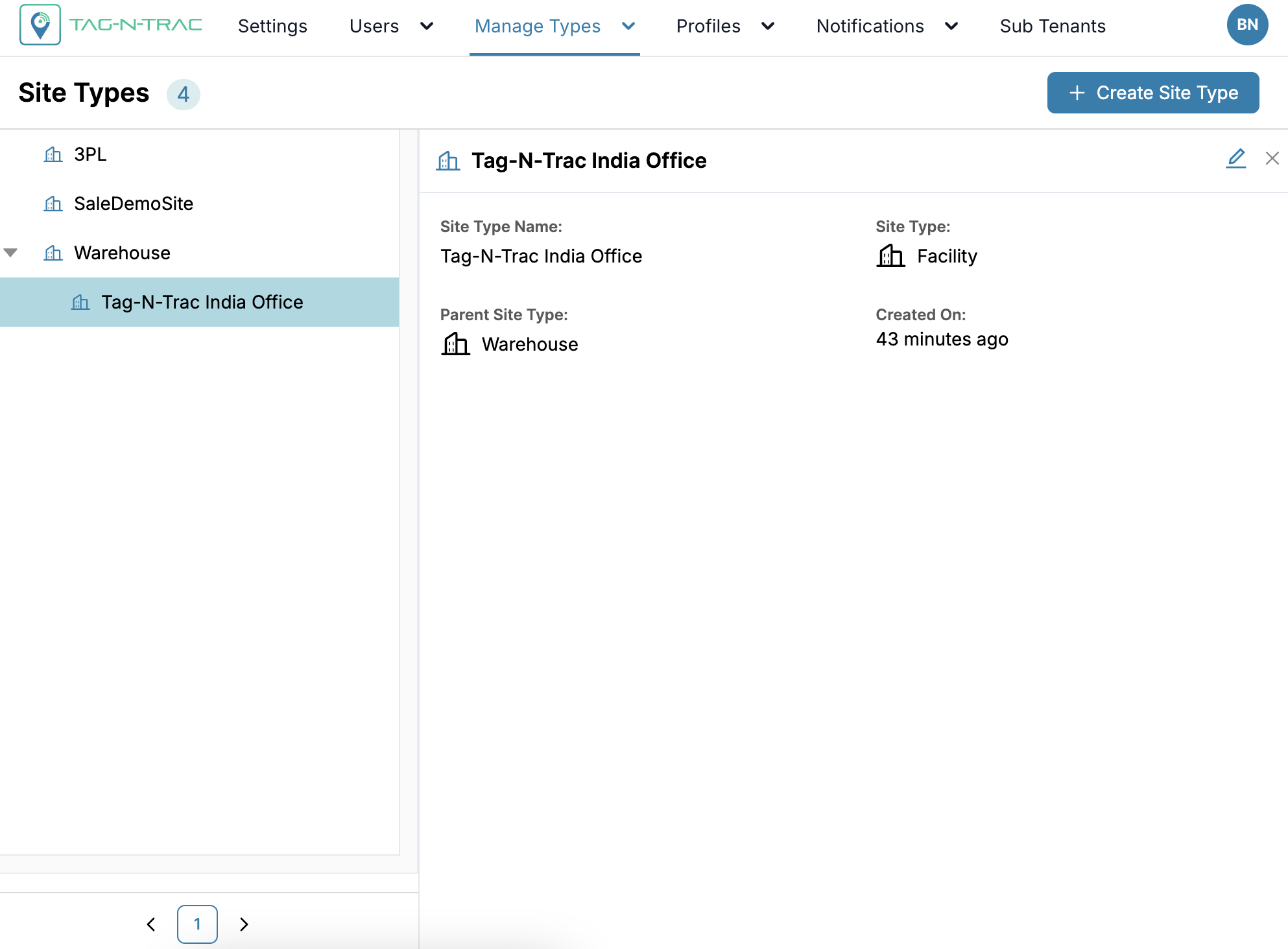Select SaleDemoSite in the tree
This screenshot has height=949, width=1288.
coord(134,204)
